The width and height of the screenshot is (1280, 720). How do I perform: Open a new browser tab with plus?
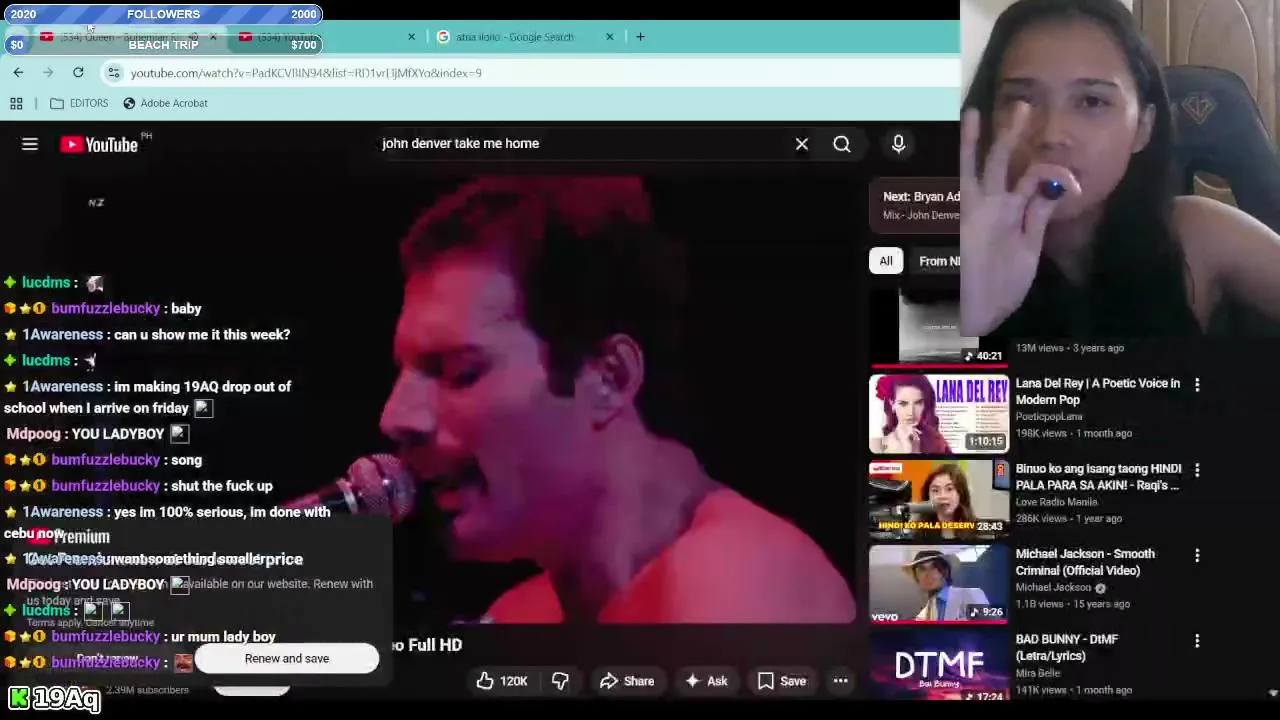click(640, 37)
